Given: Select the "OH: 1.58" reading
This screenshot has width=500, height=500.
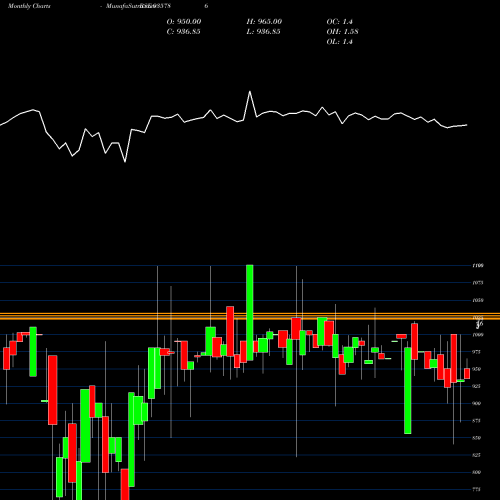Looking at the screenshot, I should click(x=342, y=32).
